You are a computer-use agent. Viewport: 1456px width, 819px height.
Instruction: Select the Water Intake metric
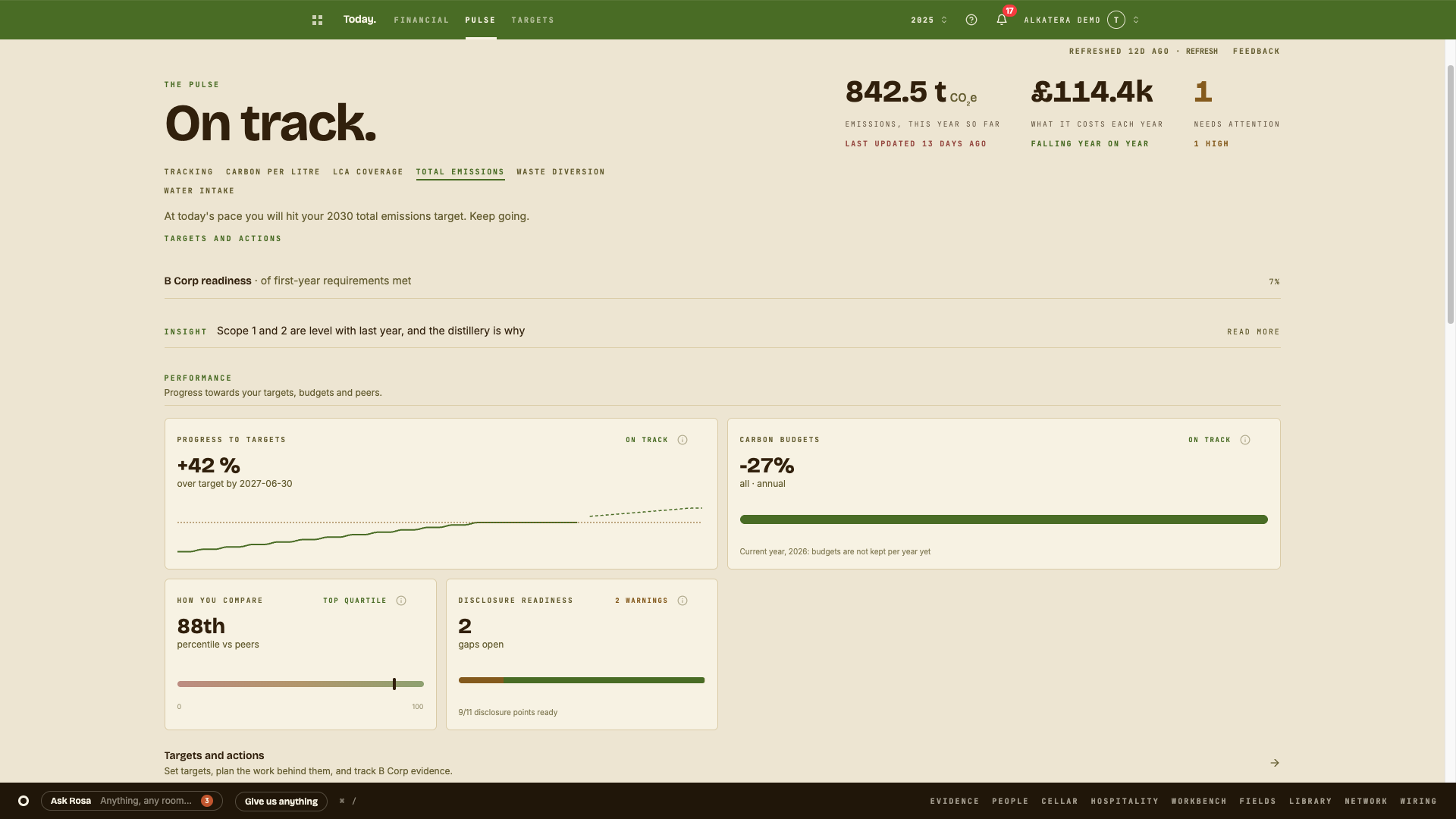199,191
